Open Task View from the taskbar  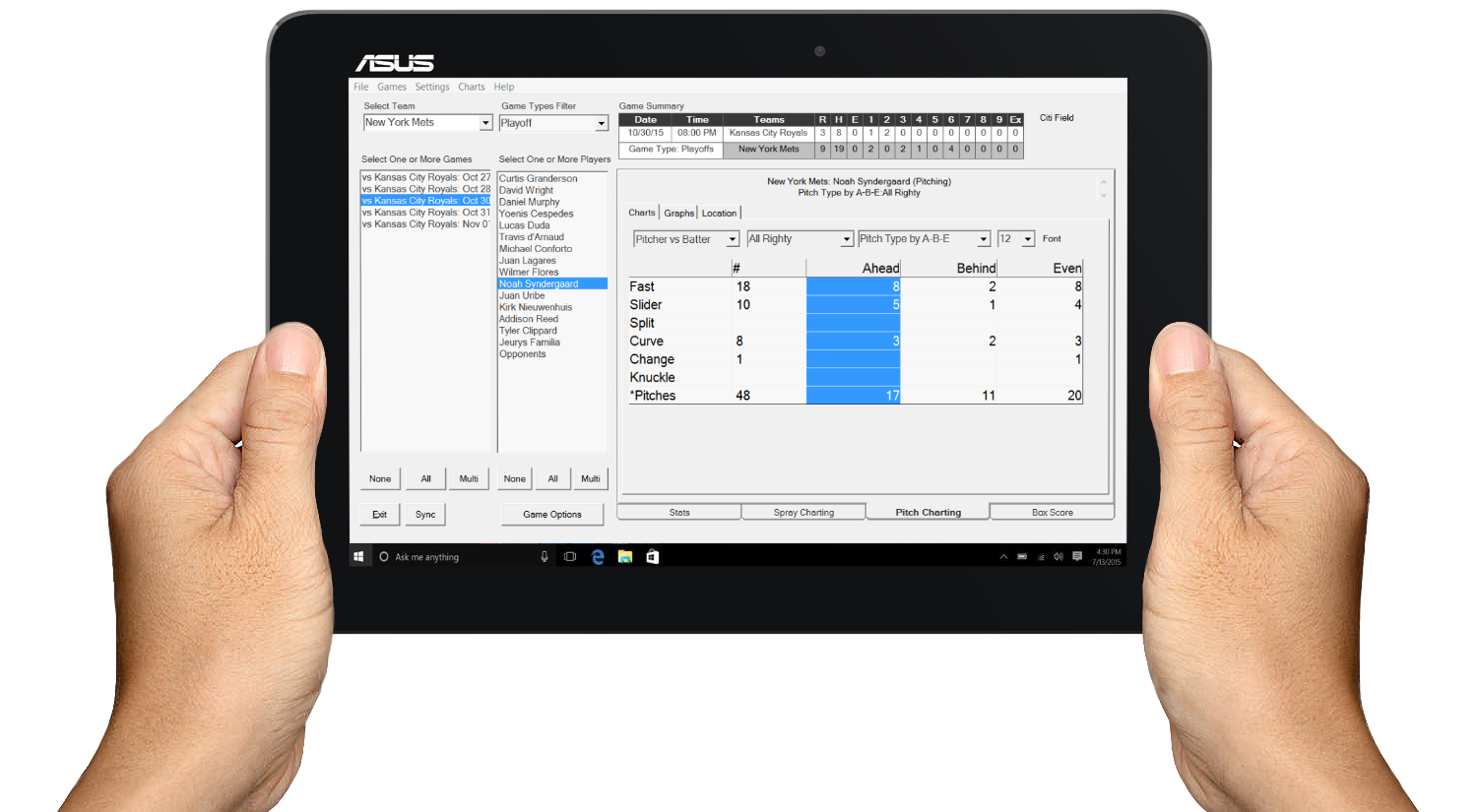click(x=570, y=557)
